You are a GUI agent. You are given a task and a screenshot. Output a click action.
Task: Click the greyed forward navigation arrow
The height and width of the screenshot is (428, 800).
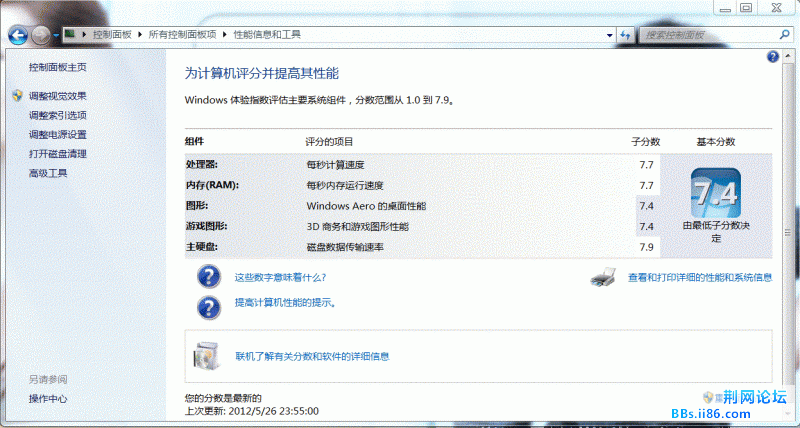pos(40,35)
